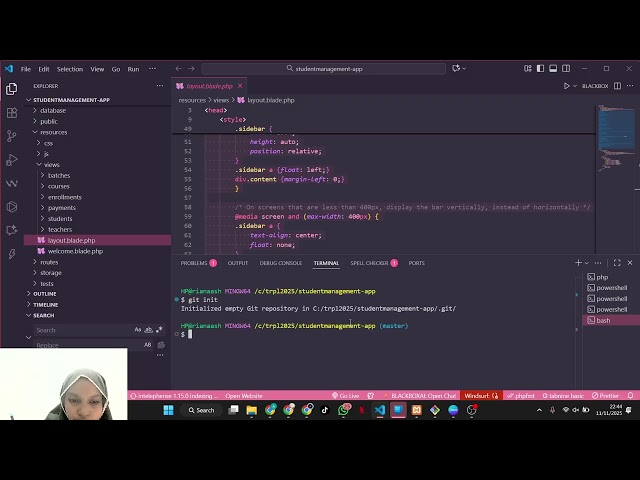Switch to the DEBUG CONSOLE tab
Screen dimensions: 640x480
coord(281,263)
